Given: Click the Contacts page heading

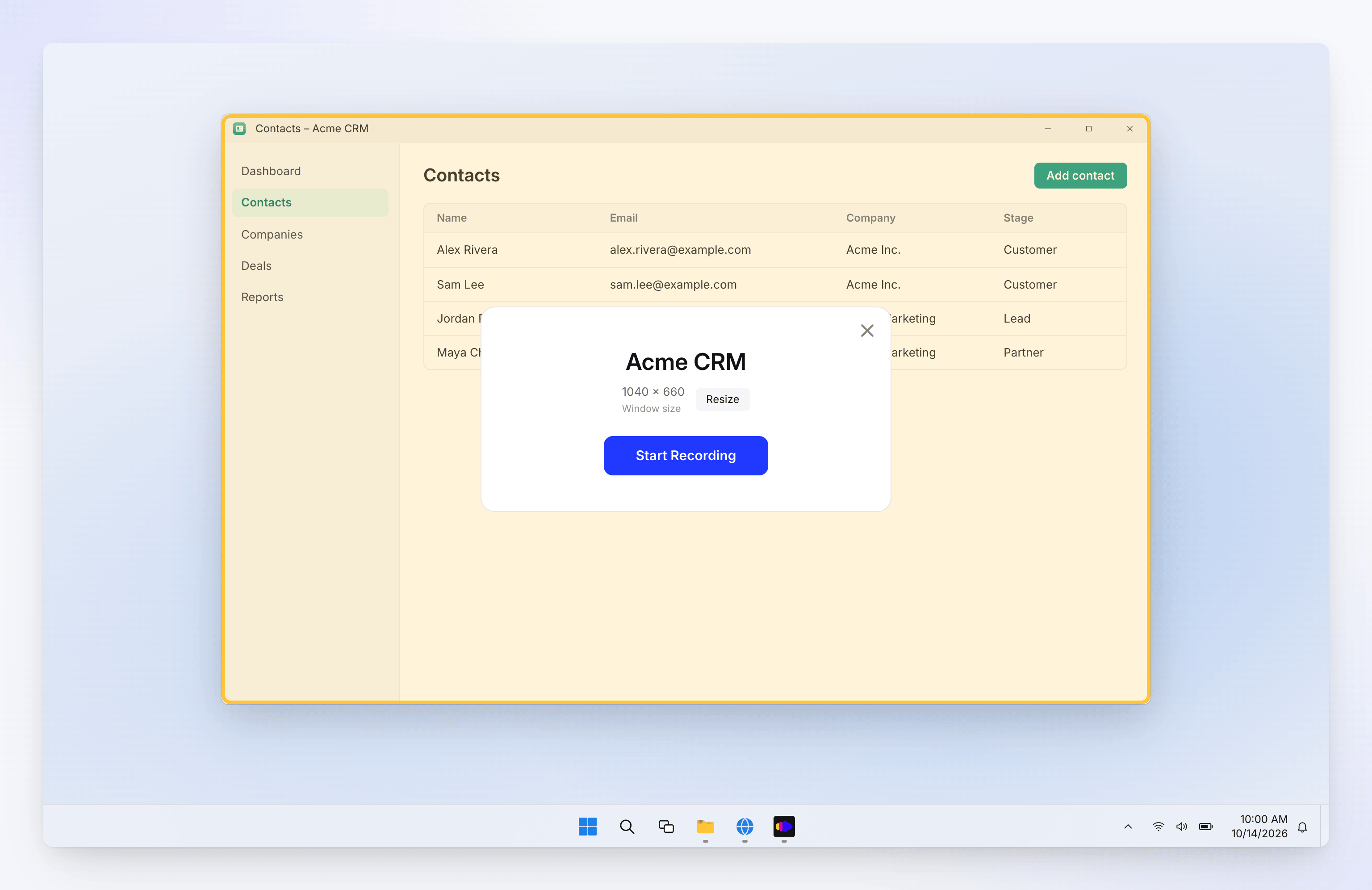Looking at the screenshot, I should tap(461, 175).
